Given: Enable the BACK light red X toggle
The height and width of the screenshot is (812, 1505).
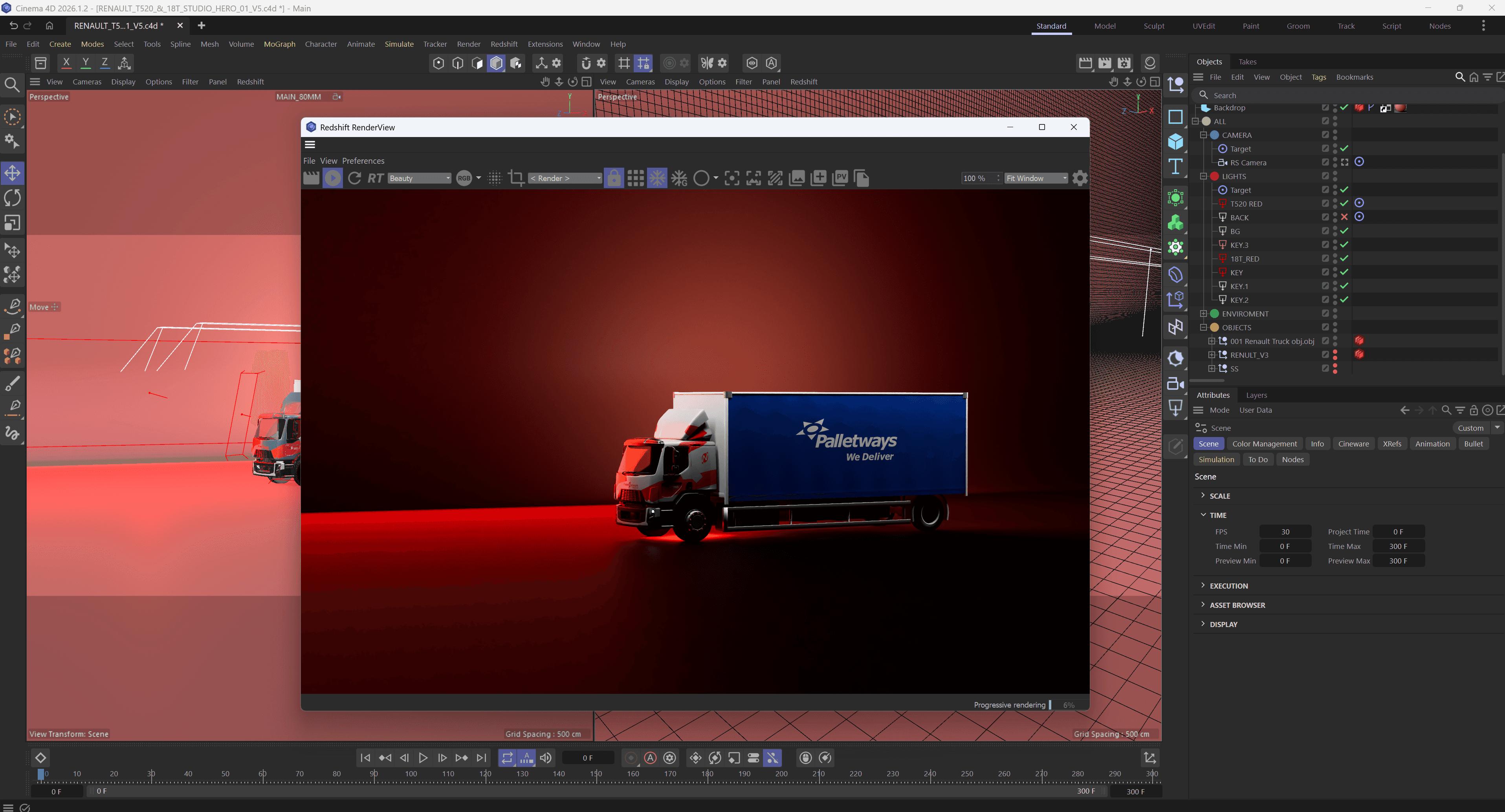Looking at the screenshot, I should tap(1344, 217).
